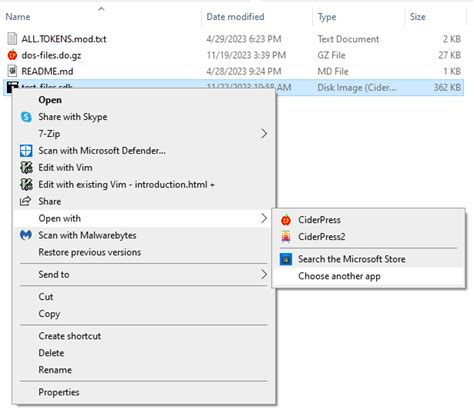The image size is (474, 410).
Task: Click the GZ File type cell
Action: tap(331, 55)
